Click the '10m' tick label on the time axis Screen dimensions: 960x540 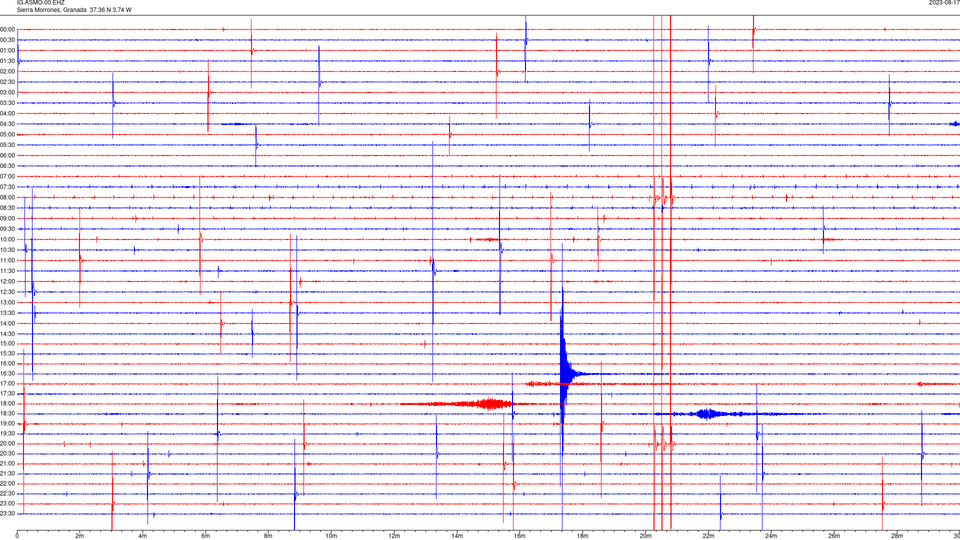tap(331, 536)
